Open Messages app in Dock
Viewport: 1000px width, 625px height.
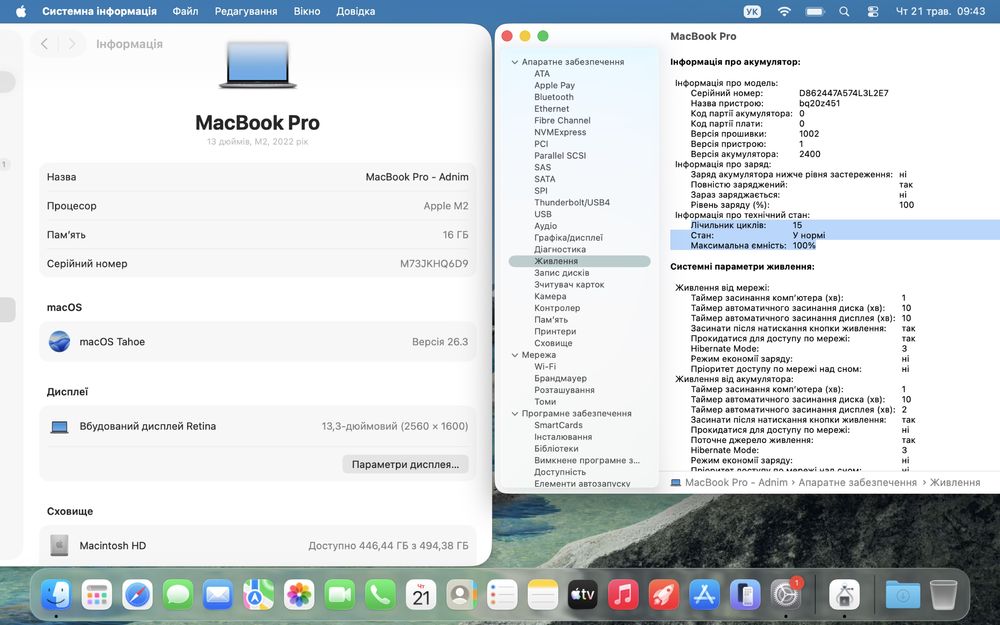pos(178,596)
